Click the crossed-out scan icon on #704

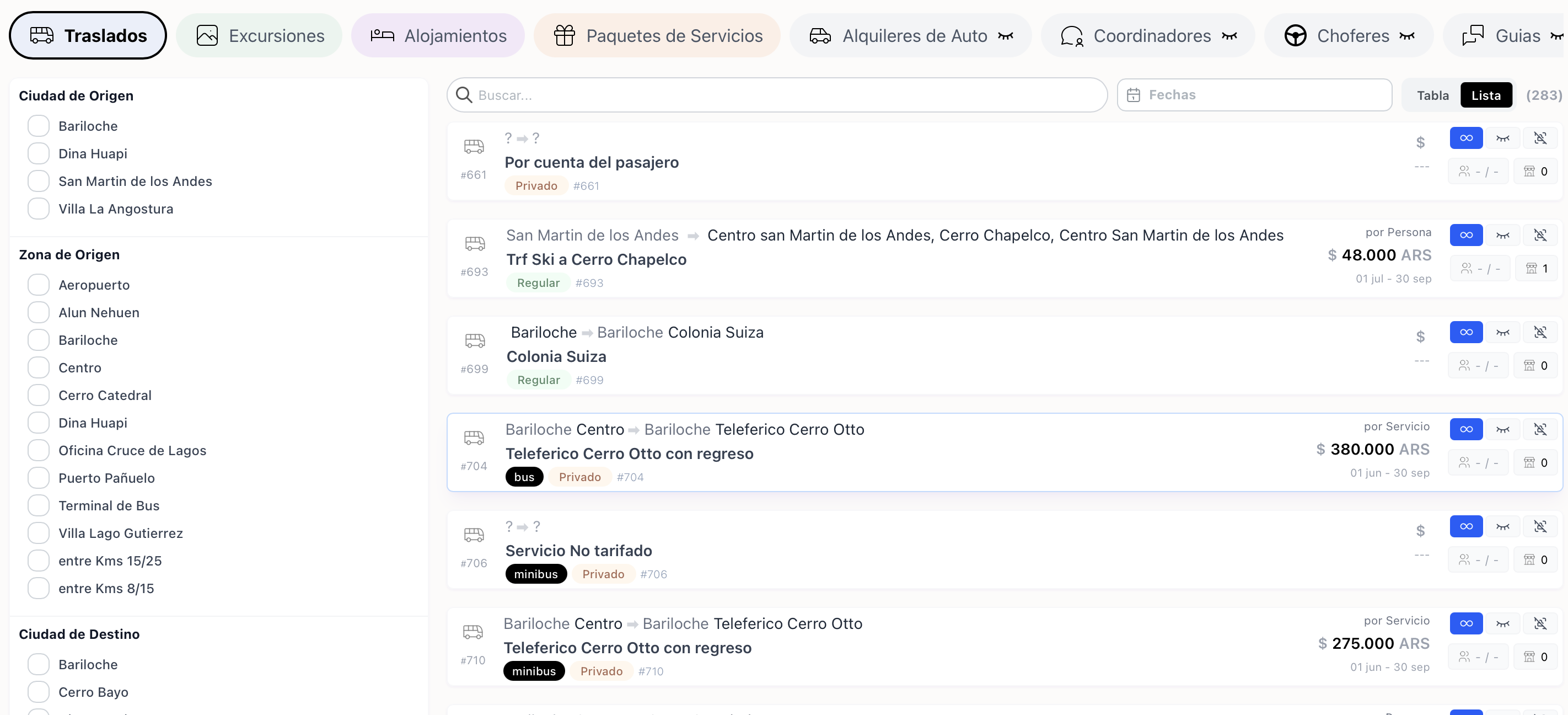(1540, 429)
